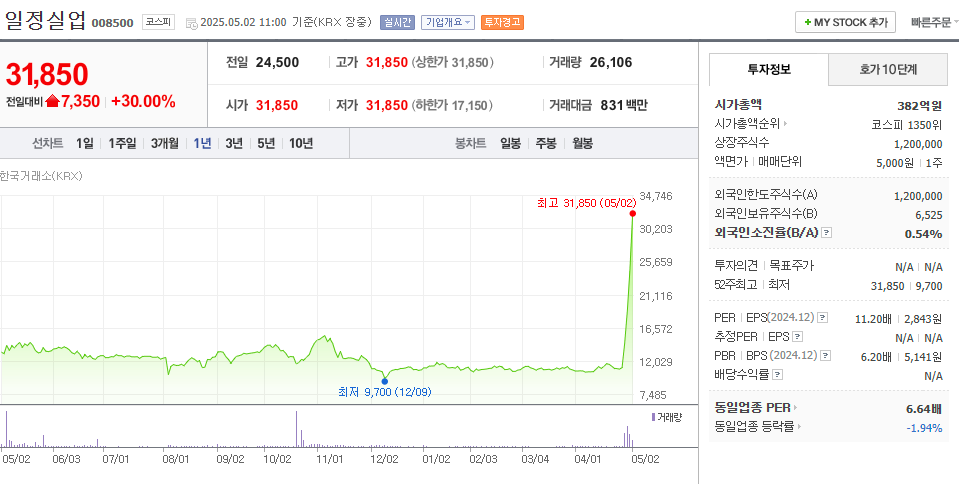Image resolution: width=964 pixels, height=484 pixels.
Task: Click the 동일업종 등락률 value -1.94%
Action: coord(924,428)
